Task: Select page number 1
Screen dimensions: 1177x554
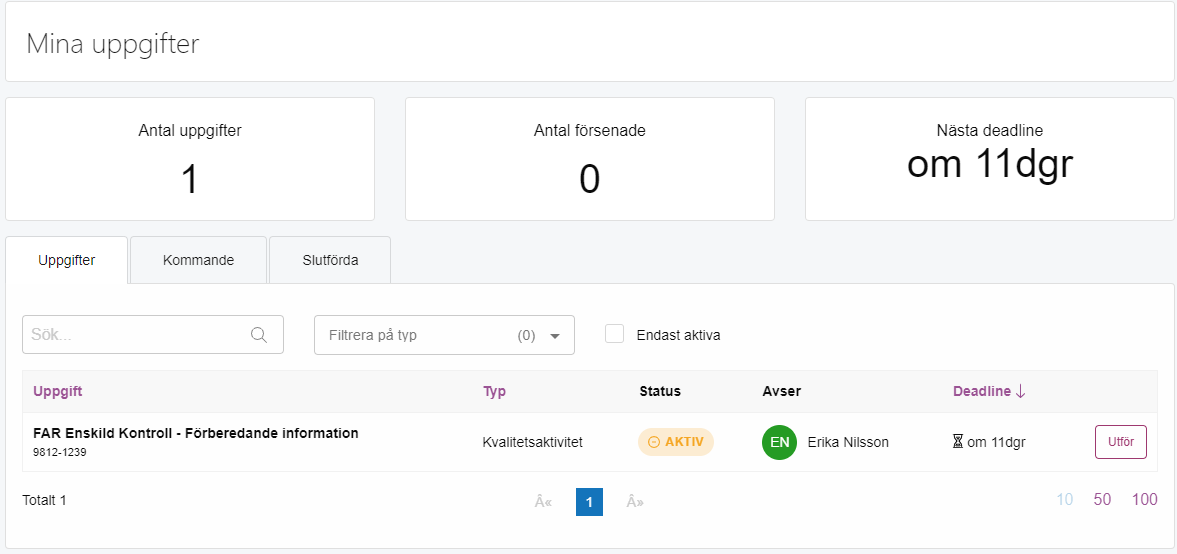Action: point(589,501)
